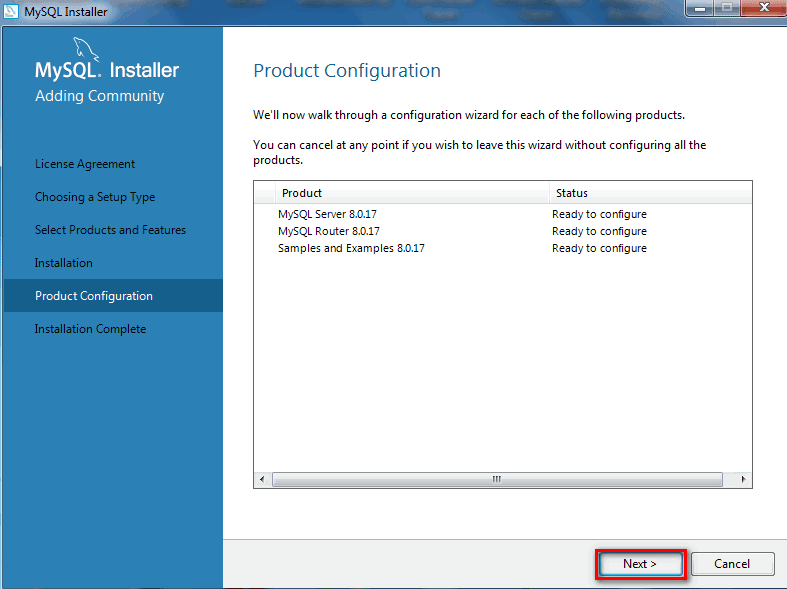Click the Cancel button
787x589 pixels.
point(732,564)
